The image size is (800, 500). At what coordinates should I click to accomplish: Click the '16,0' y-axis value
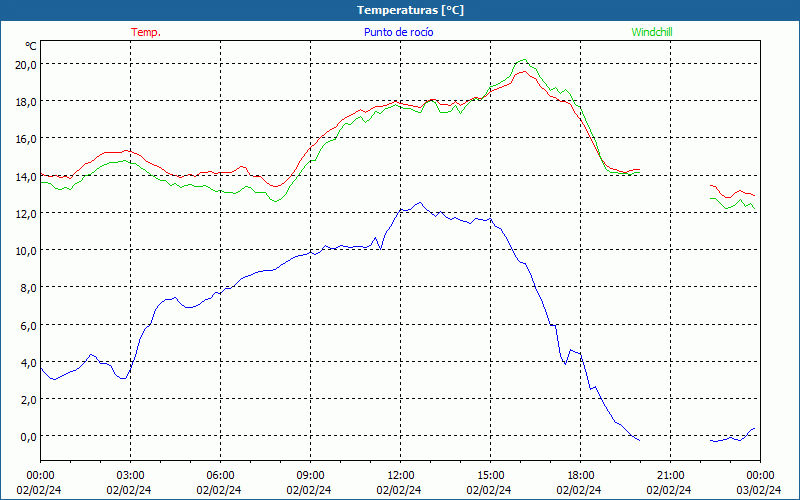pyautogui.click(x=27, y=139)
